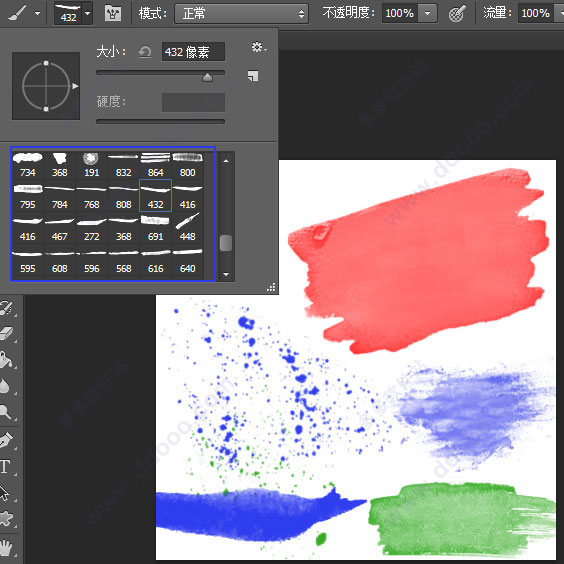Image resolution: width=564 pixels, height=564 pixels.
Task: Open the tool preset picker arrow
Action: point(37,13)
